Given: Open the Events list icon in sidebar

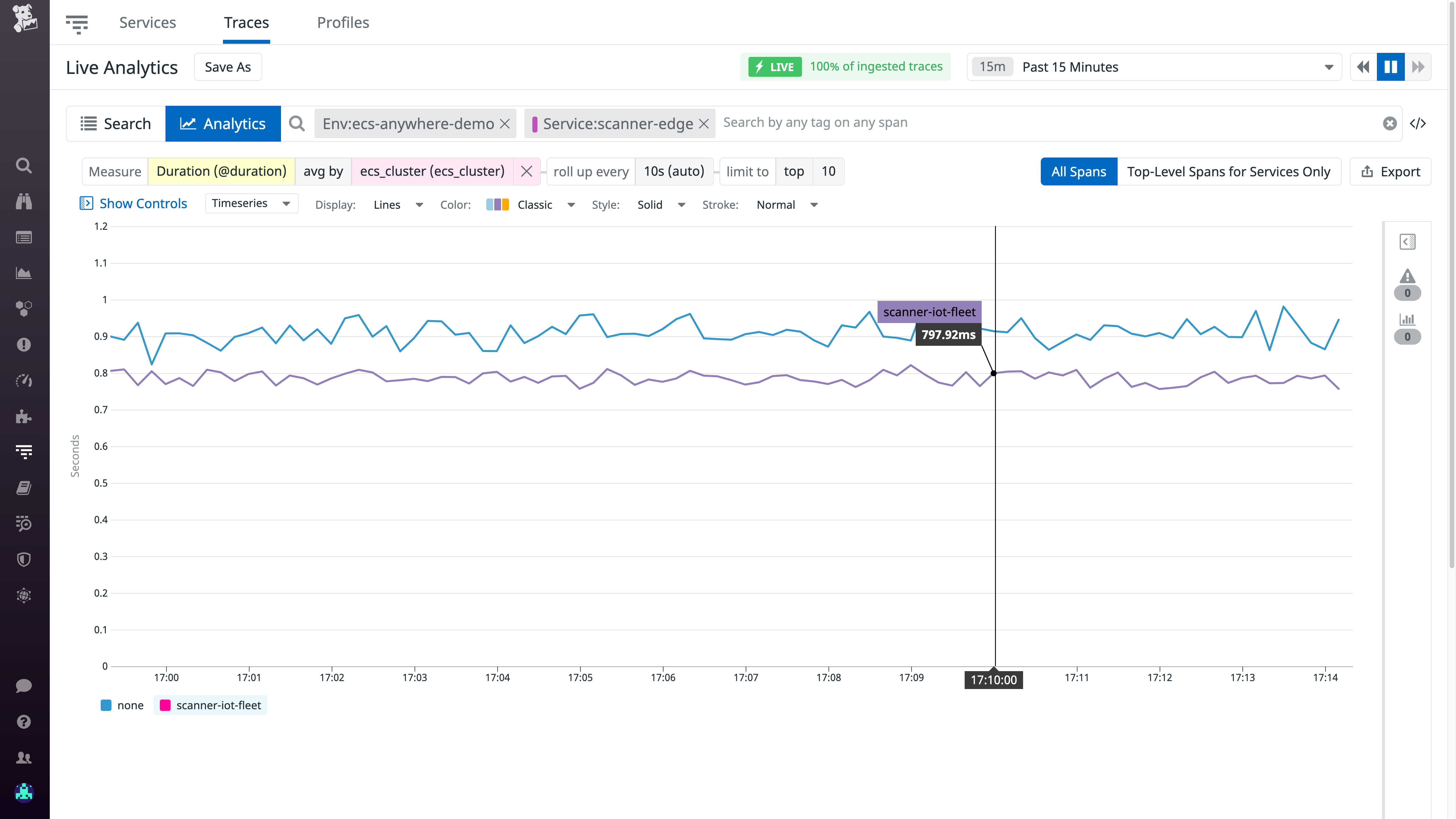Looking at the screenshot, I should pyautogui.click(x=24, y=237).
